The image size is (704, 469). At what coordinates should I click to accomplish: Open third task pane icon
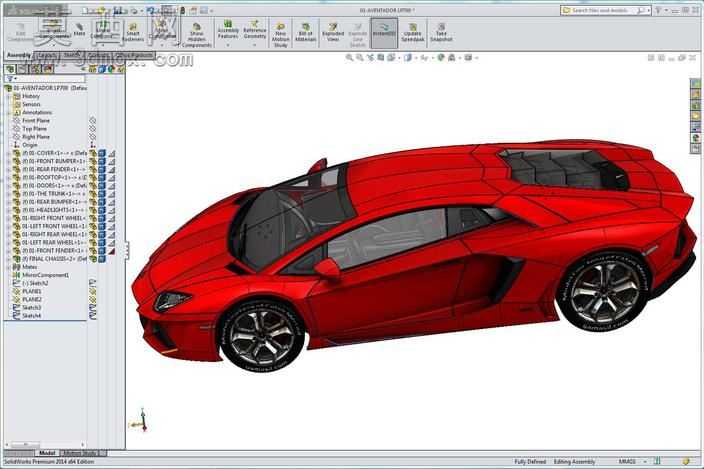click(x=695, y=105)
